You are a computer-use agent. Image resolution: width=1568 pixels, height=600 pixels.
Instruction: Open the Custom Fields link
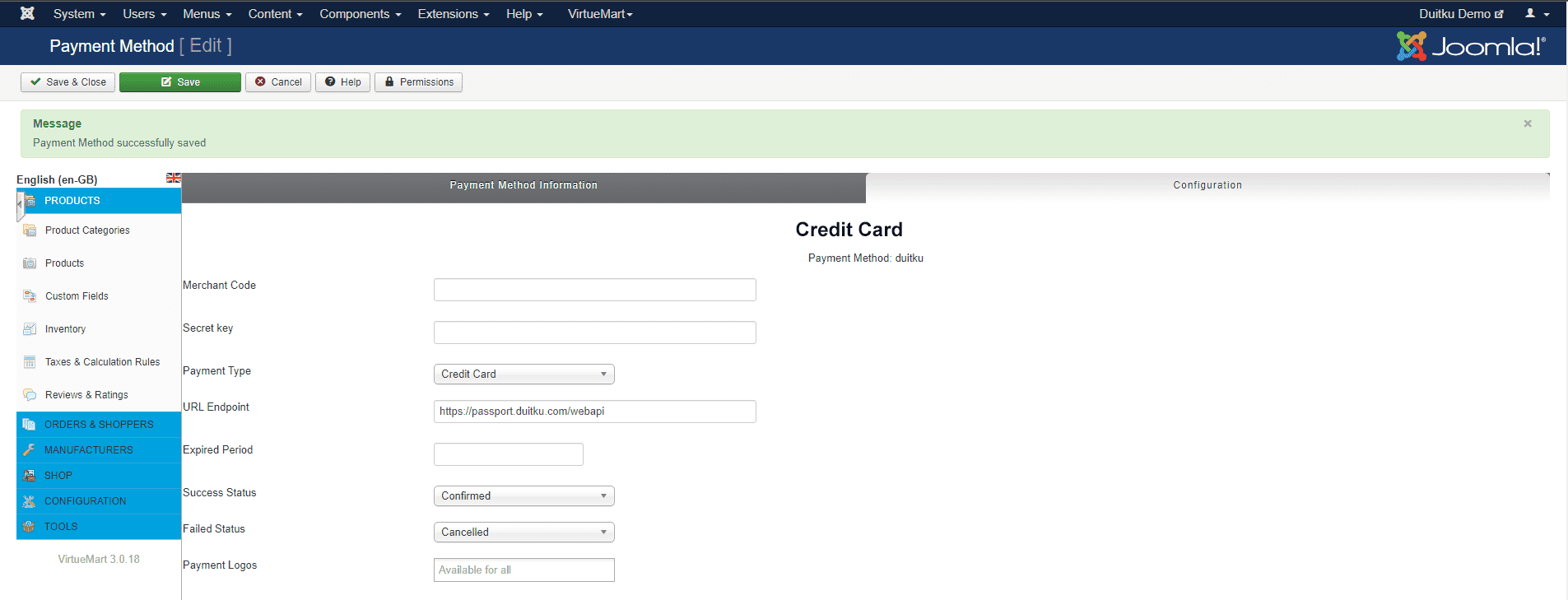[77, 296]
